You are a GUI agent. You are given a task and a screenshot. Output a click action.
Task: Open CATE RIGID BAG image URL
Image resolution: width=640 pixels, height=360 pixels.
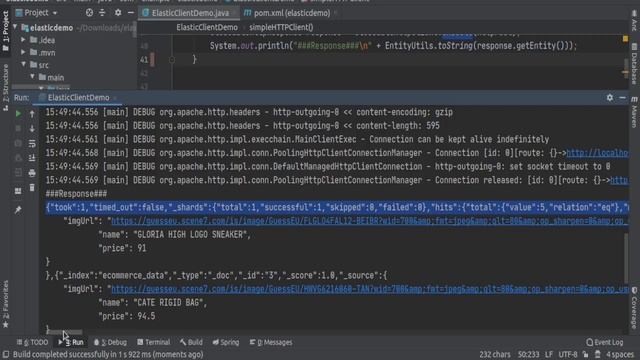[369, 289]
